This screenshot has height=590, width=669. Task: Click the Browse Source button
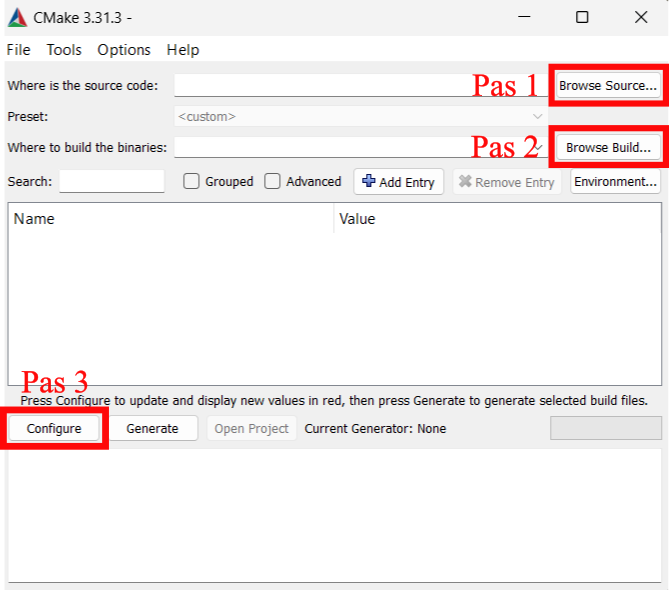click(607, 86)
